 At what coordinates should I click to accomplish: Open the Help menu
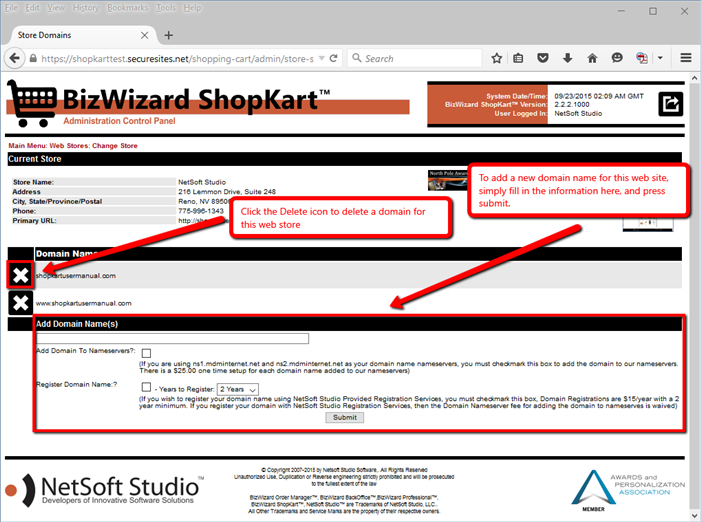[192, 8]
